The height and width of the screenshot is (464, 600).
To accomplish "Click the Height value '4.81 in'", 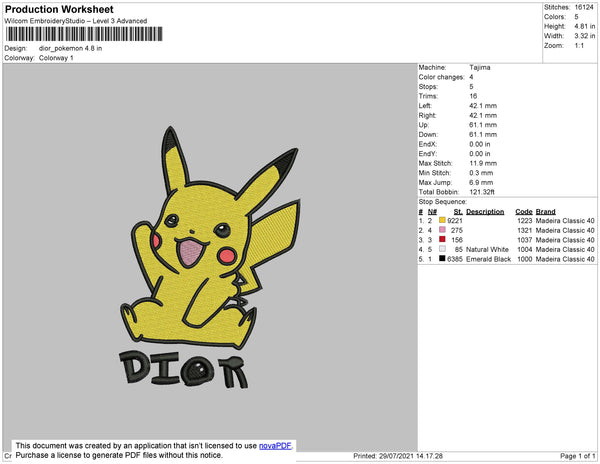I will pyautogui.click(x=584, y=26).
